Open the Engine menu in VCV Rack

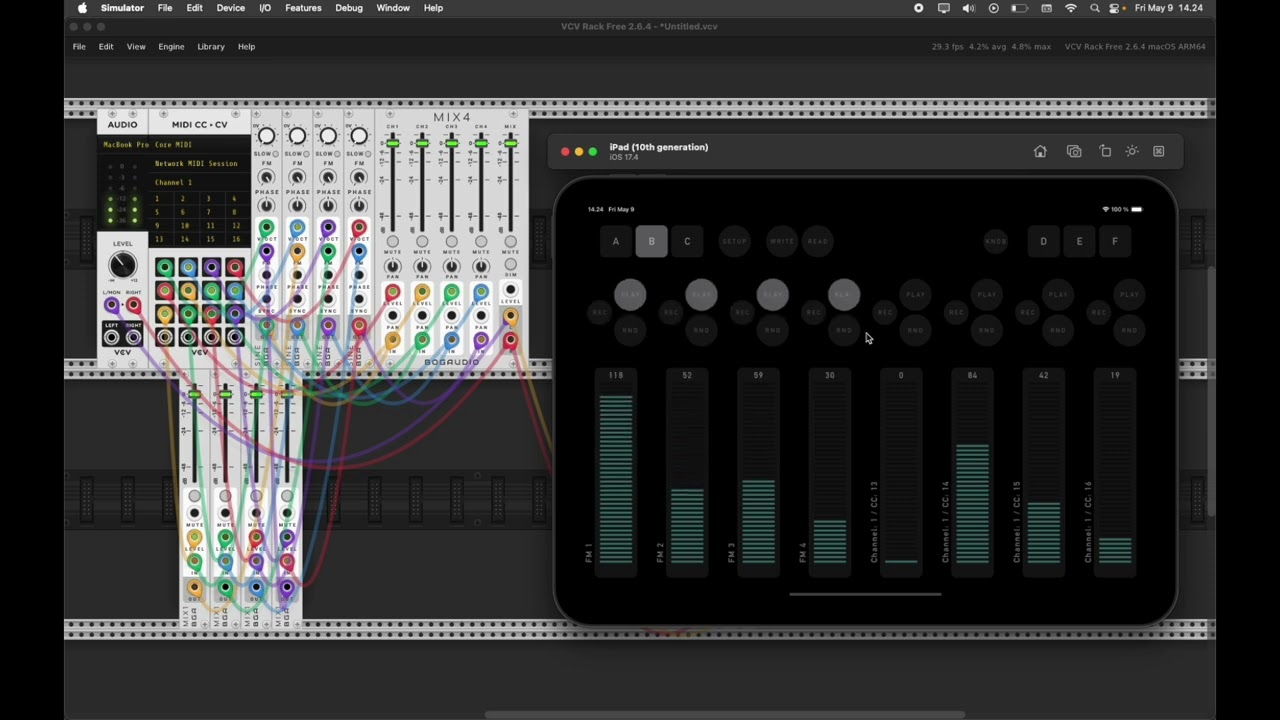[171, 47]
